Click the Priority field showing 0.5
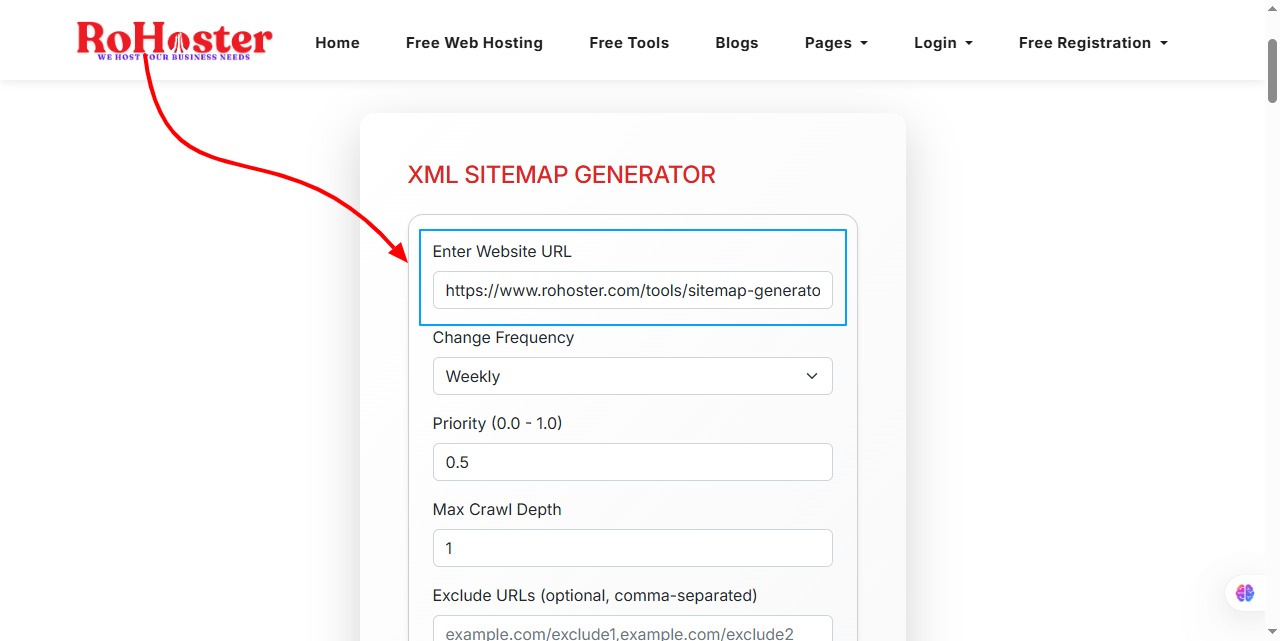This screenshot has height=641, width=1280. pyautogui.click(x=633, y=462)
